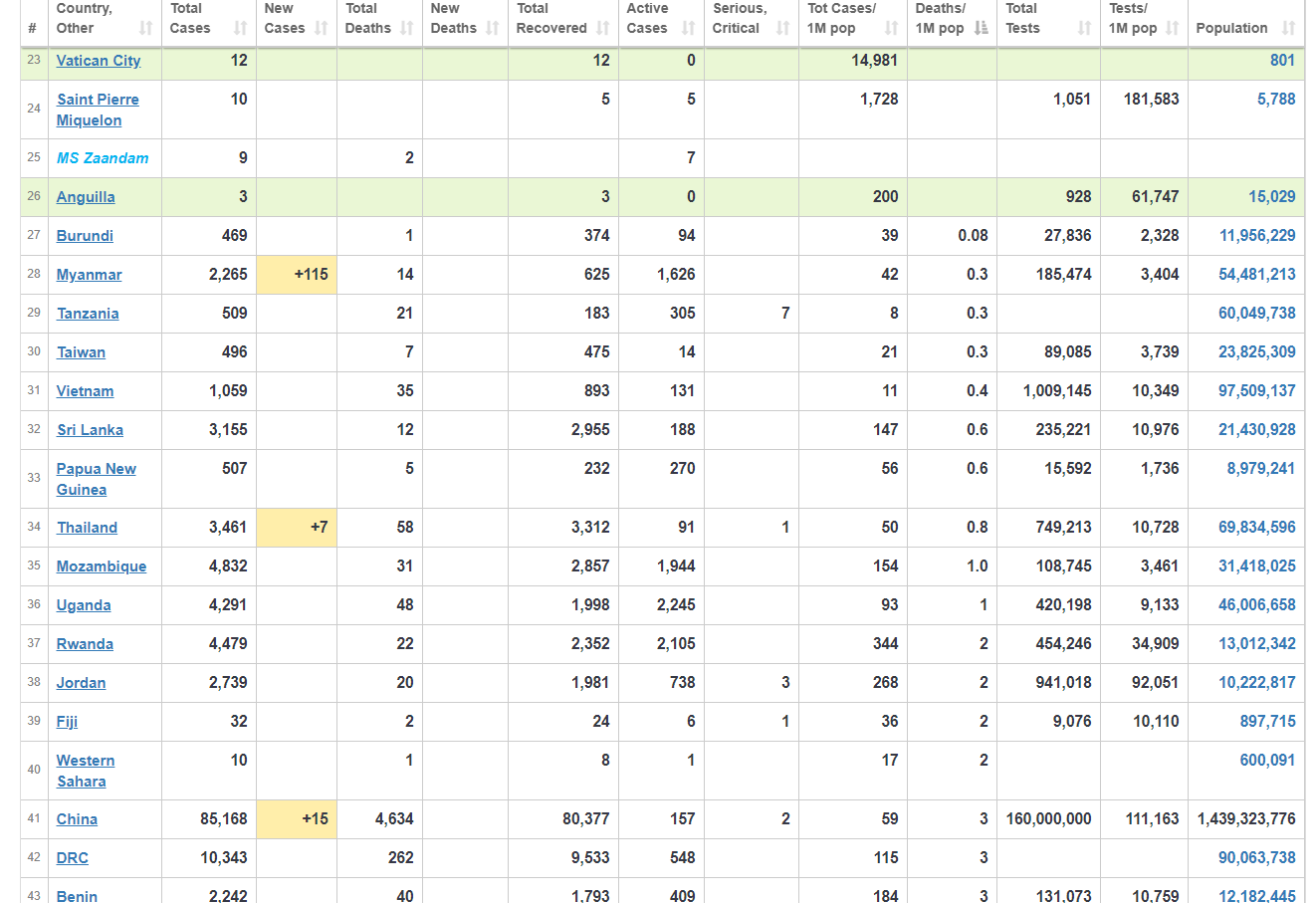Sort by Tot Cases/1M pop arrow icon
Viewport: 1316px width, 903px height.
click(x=891, y=28)
